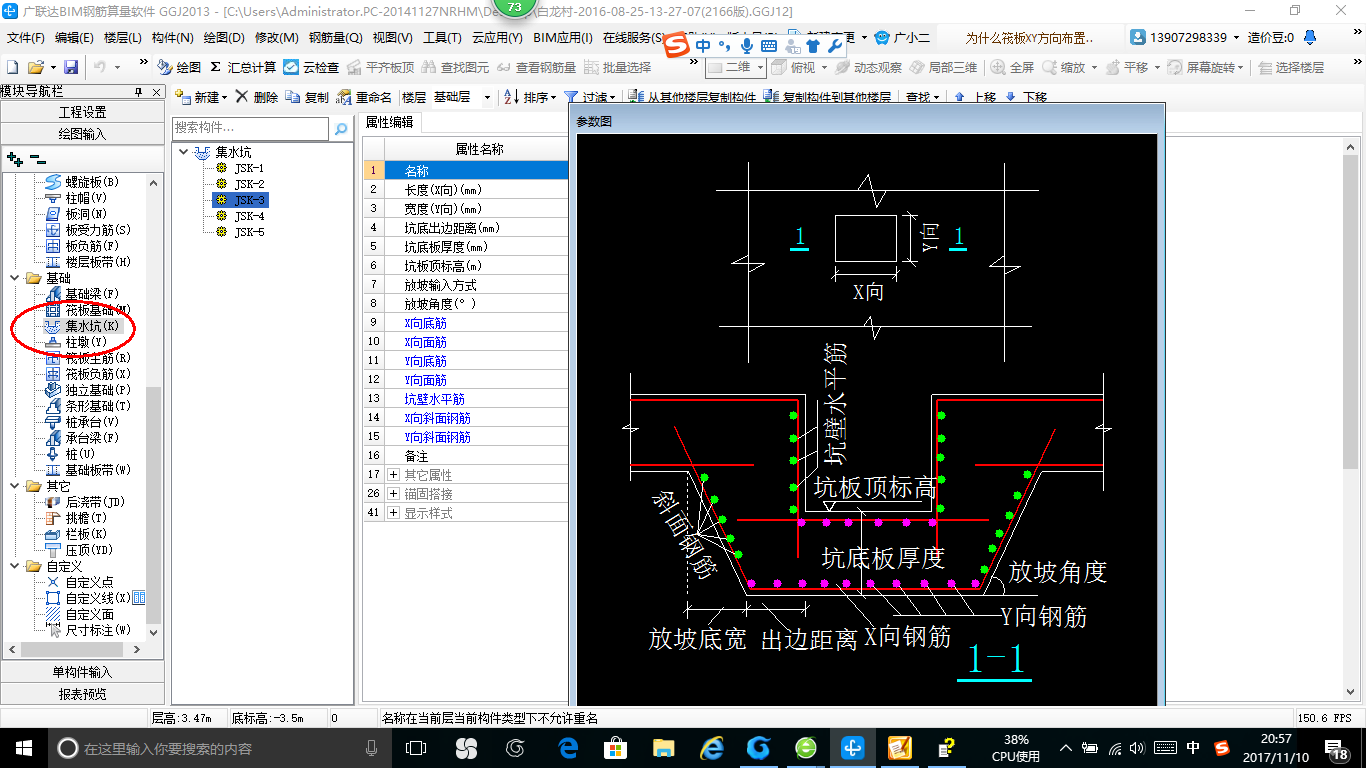Open the 楼层(L) menu
This screenshot has width=1366, height=768.
pos(123,38)
